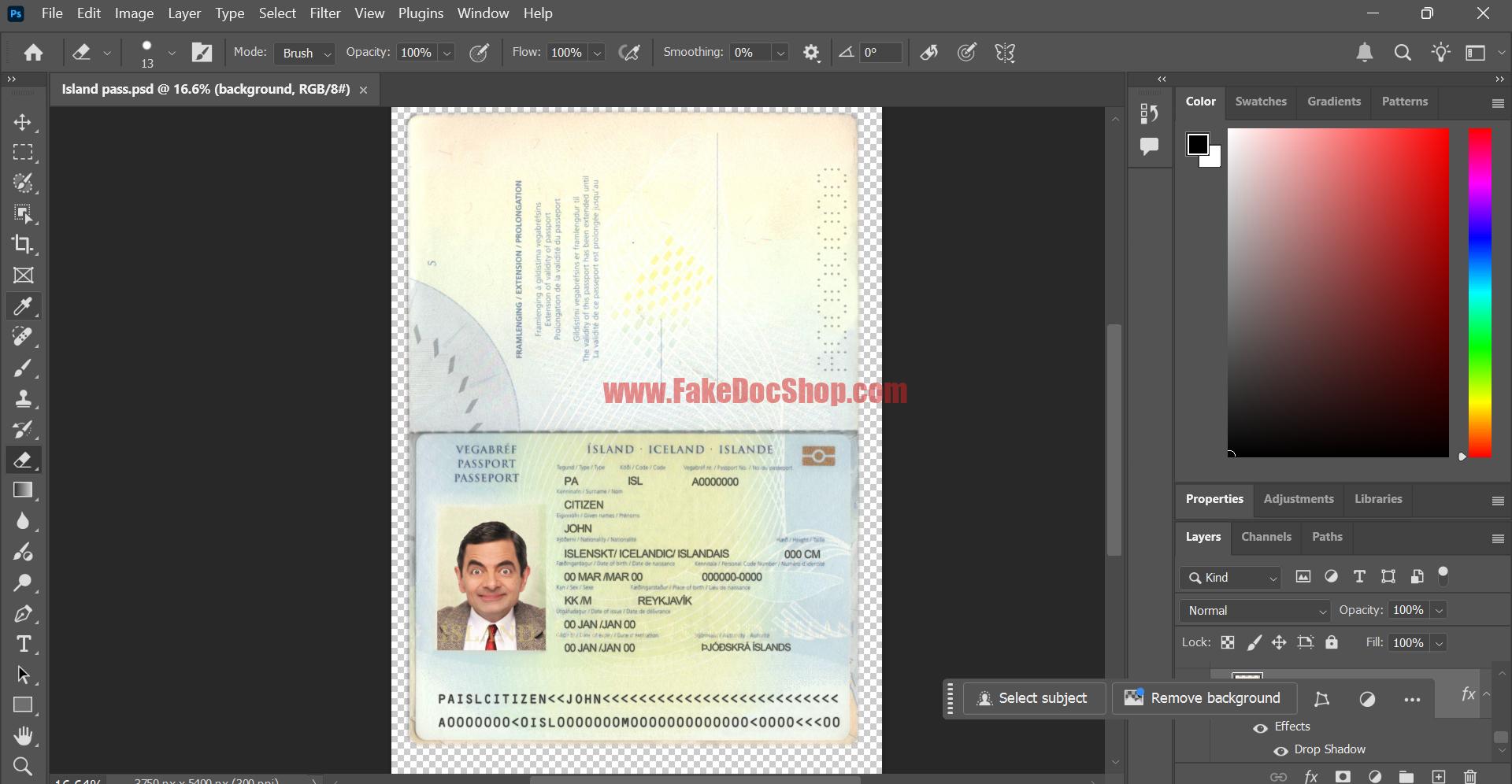Image resolution: width=1512 pixels, height=784 pixels.
Task: Close the Island pass.psd document tab
Action: pyautogui.click(x=363, y=90)
